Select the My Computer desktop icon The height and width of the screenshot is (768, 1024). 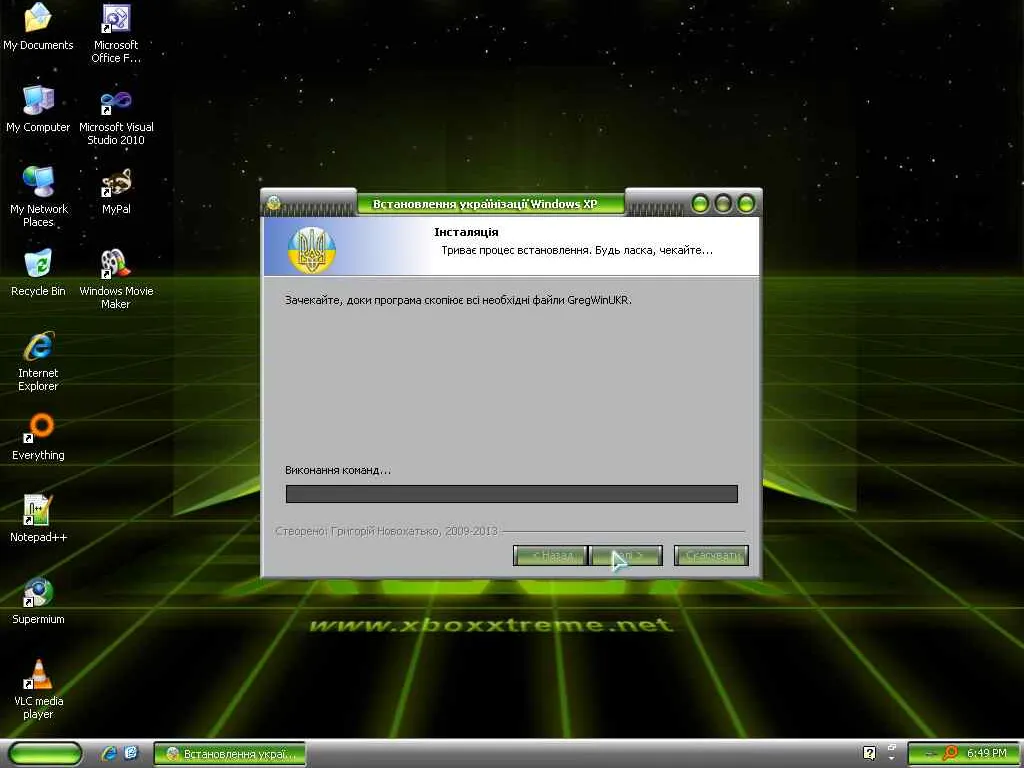(38, 108)
